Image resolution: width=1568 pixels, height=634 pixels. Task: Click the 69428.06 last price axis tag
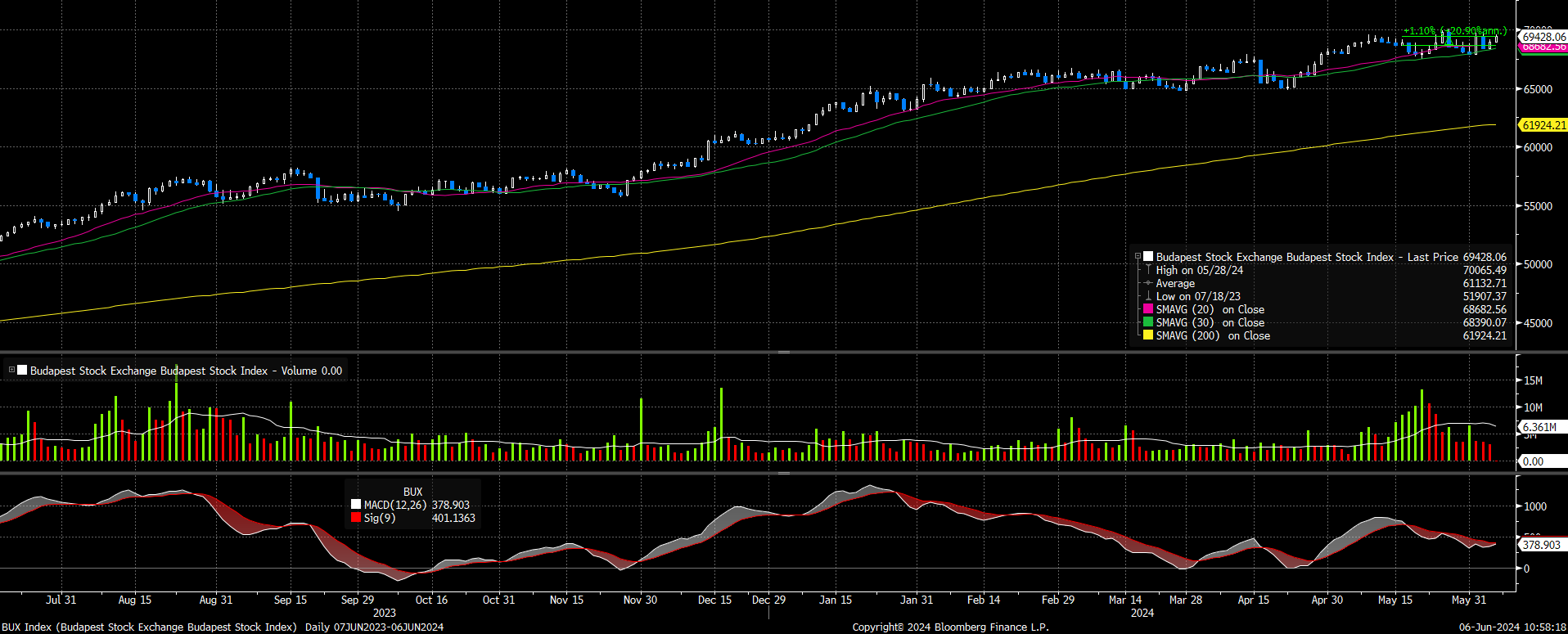[1543, 37]
